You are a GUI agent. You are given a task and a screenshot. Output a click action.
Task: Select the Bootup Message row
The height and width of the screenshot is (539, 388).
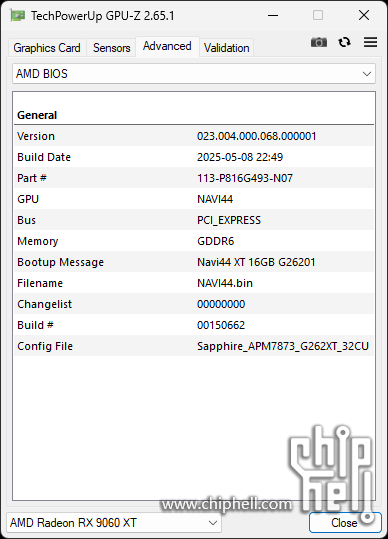pos(194,262)
